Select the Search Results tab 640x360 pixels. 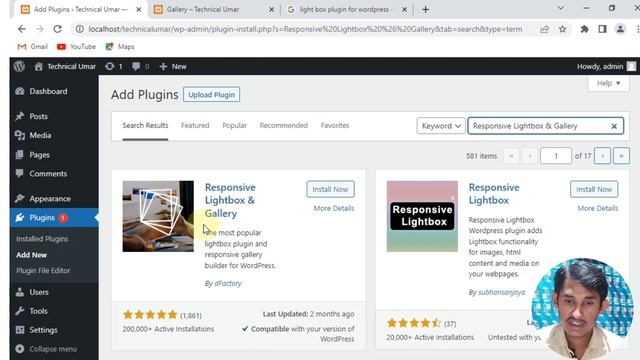[145, 125]
